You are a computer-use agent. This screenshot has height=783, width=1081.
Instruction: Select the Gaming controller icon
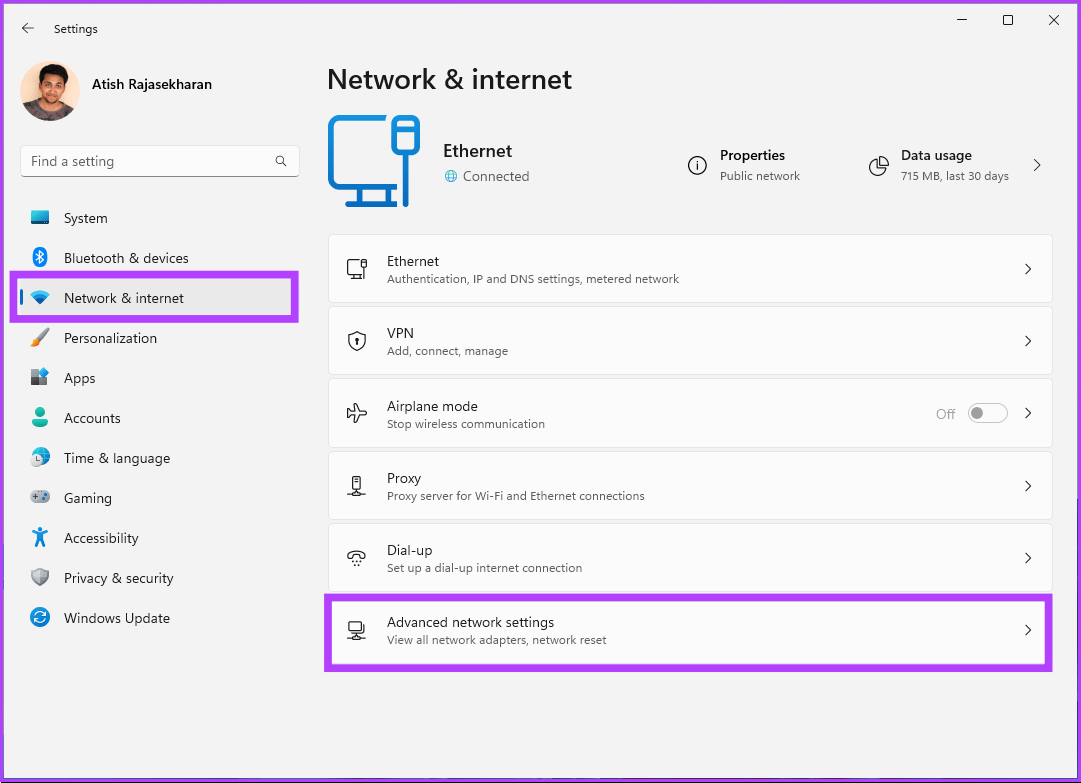40,497
